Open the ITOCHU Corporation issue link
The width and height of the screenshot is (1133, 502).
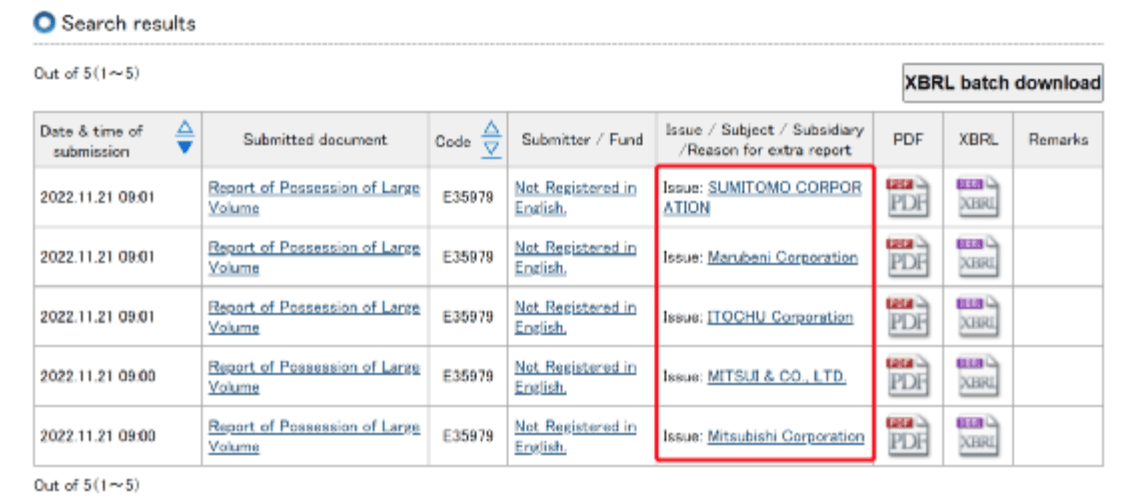coord(780,317)
